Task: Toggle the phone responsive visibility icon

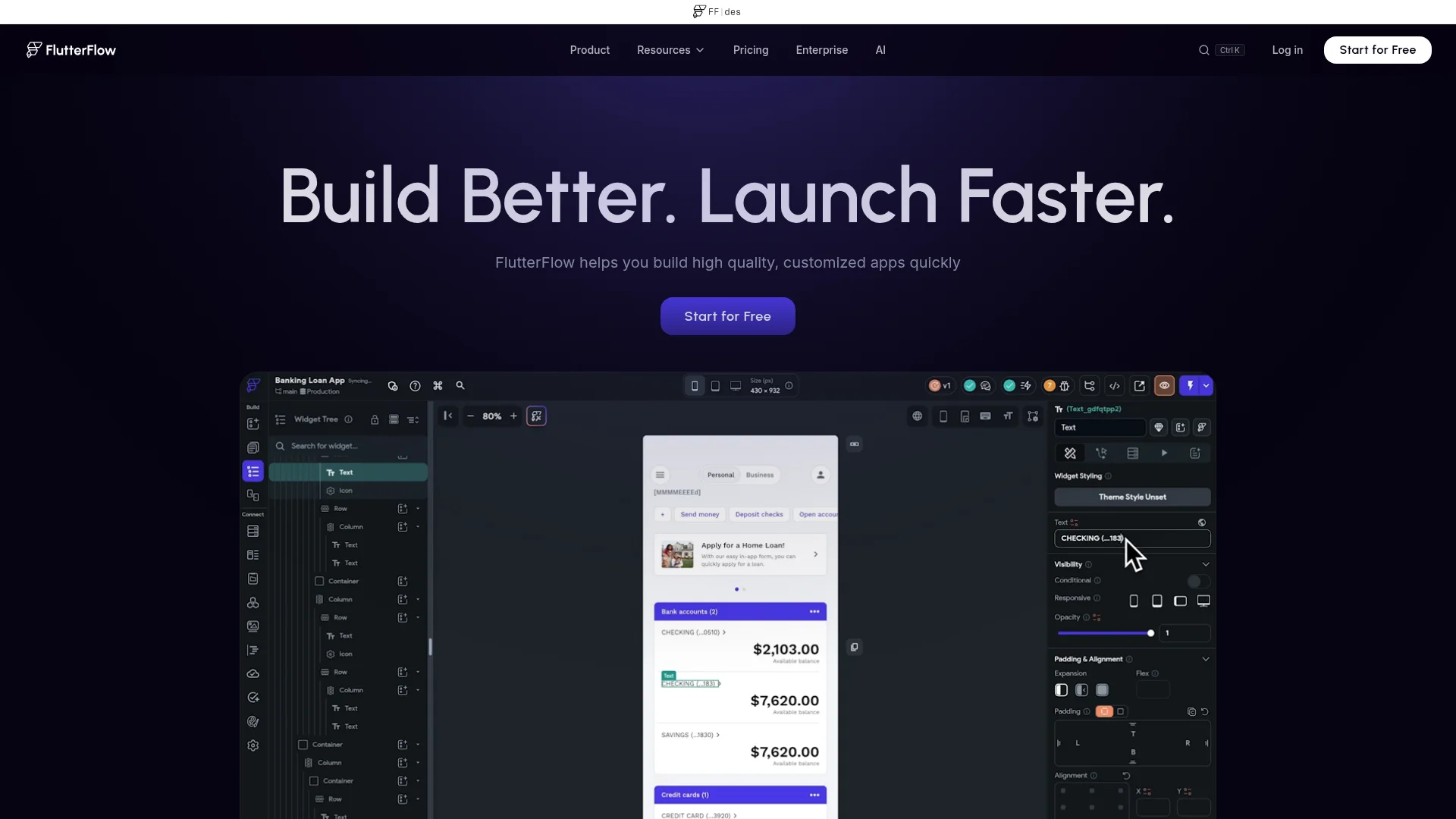Action: [x=1134, y=601]
